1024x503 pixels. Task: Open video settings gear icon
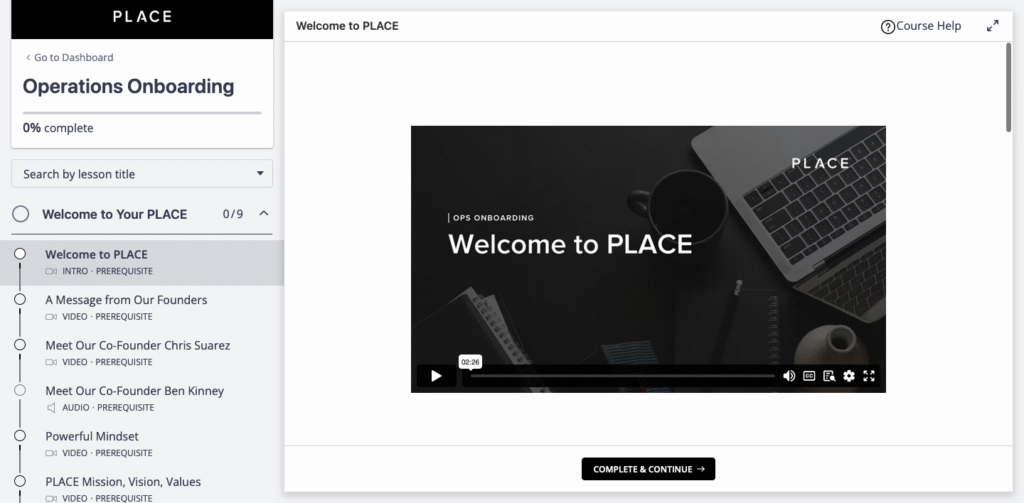[849, 376]
